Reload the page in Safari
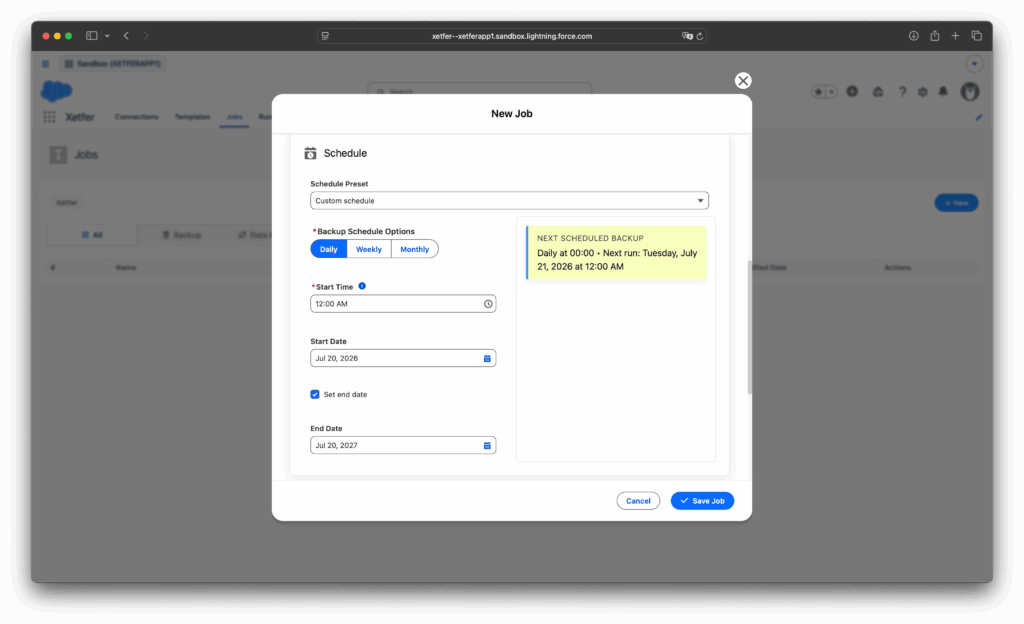Viewport: 1024px width, 624px height. point(699,36)
